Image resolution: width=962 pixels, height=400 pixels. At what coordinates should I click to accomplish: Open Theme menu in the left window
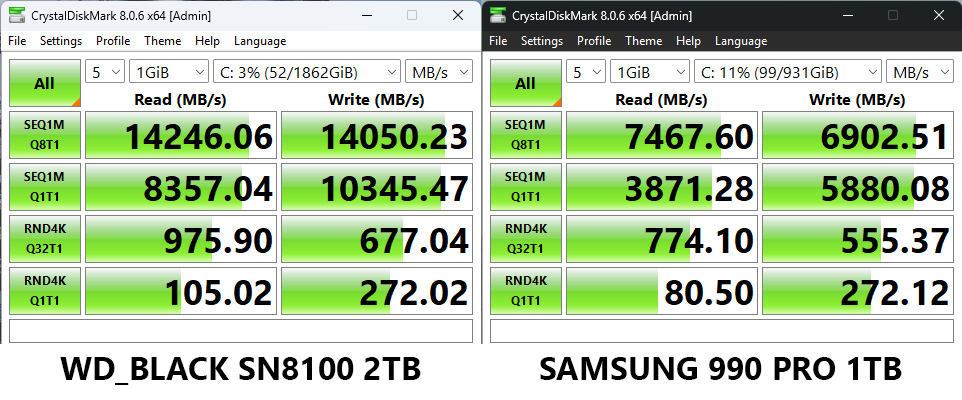coord(163,41)
